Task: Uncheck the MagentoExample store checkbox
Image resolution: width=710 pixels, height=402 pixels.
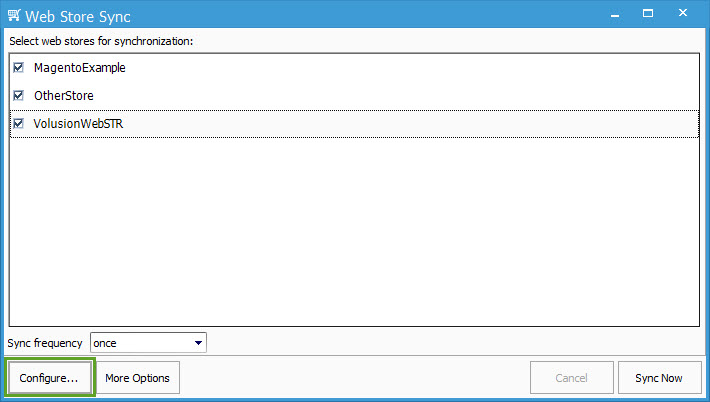Action: [19, 67]
